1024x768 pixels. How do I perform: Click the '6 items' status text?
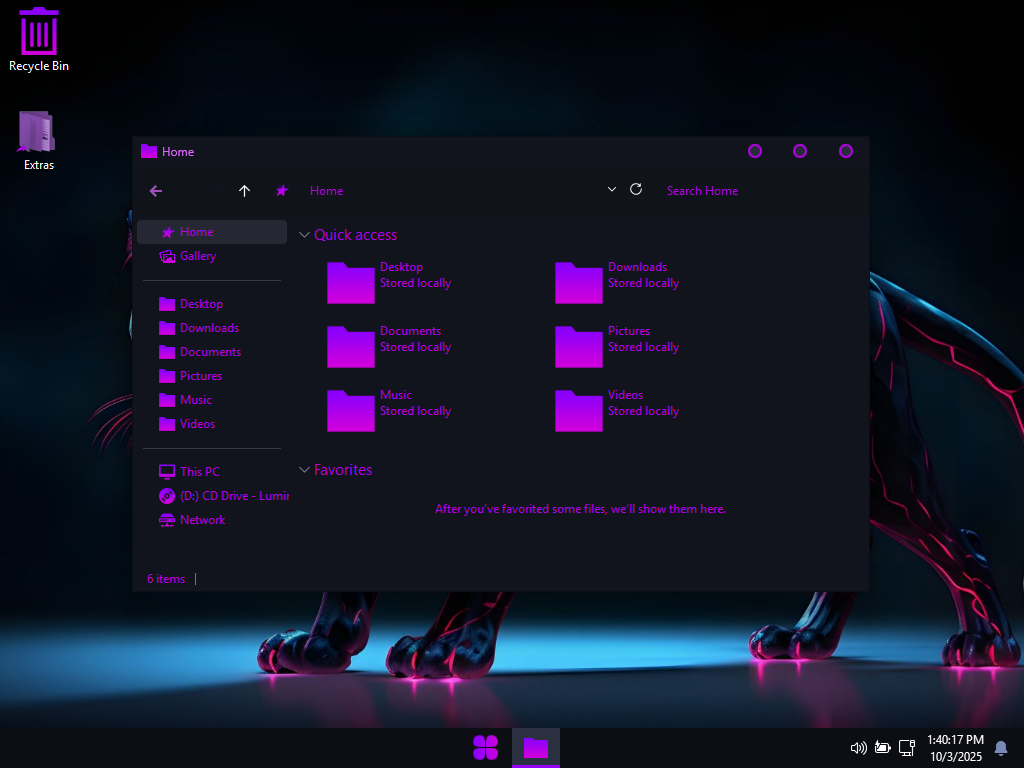166,579
